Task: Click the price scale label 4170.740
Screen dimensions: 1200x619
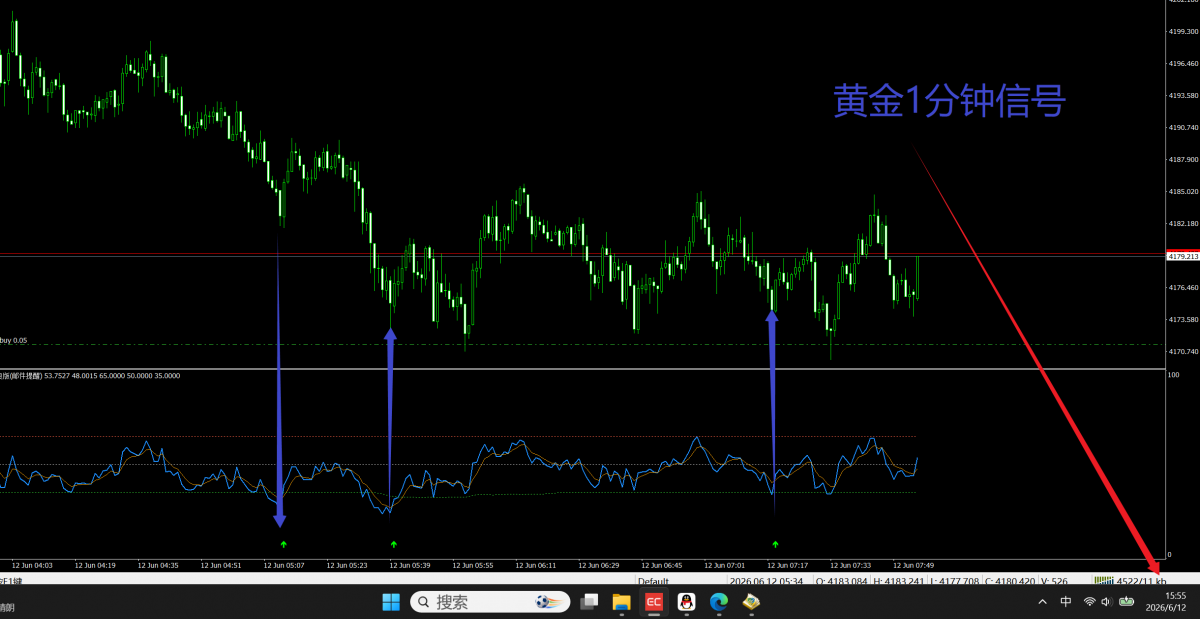Action: (1183, 351)
